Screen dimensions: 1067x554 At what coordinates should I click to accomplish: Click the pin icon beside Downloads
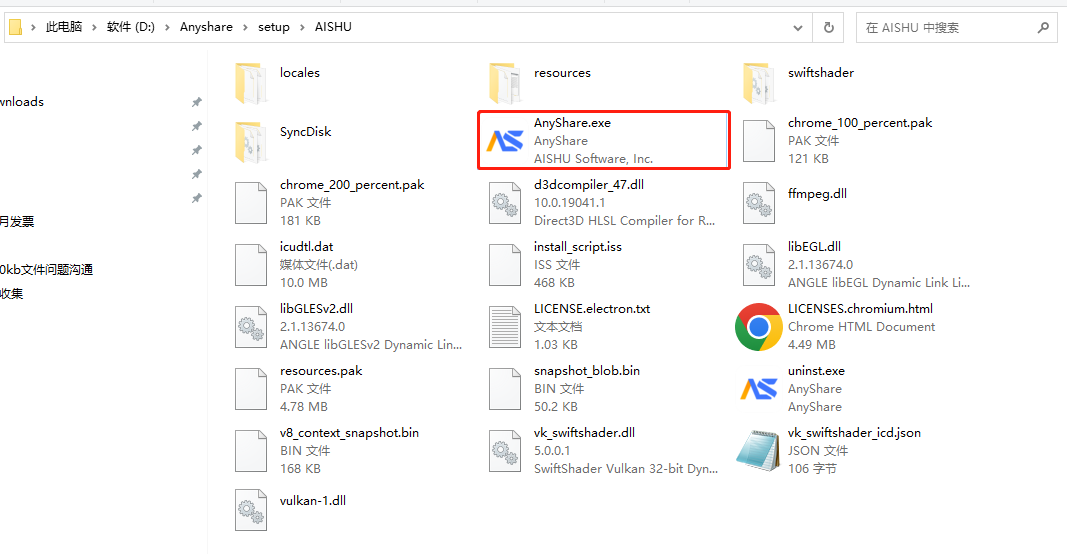click(197, 102)
